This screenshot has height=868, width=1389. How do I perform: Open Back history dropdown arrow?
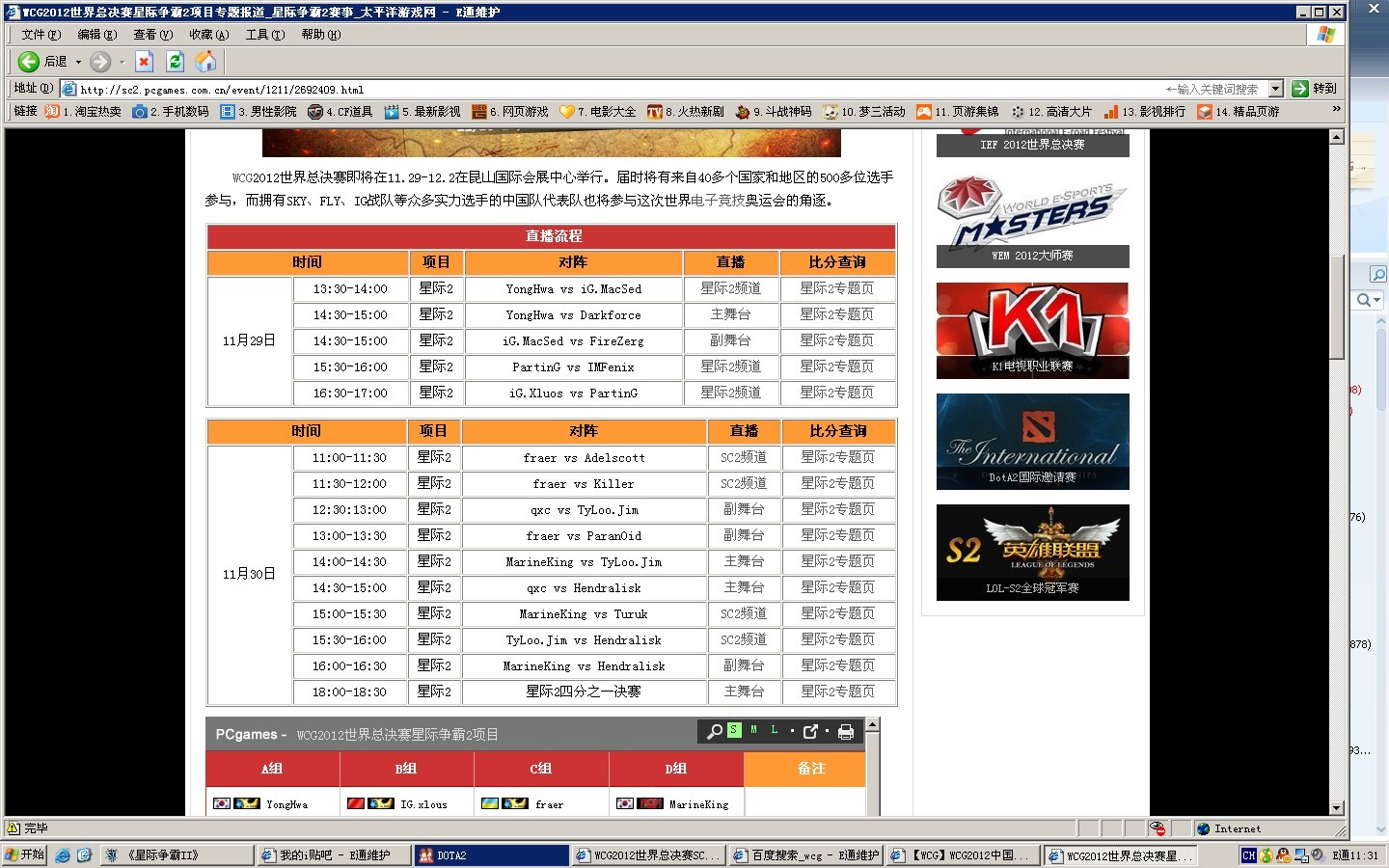78,62
